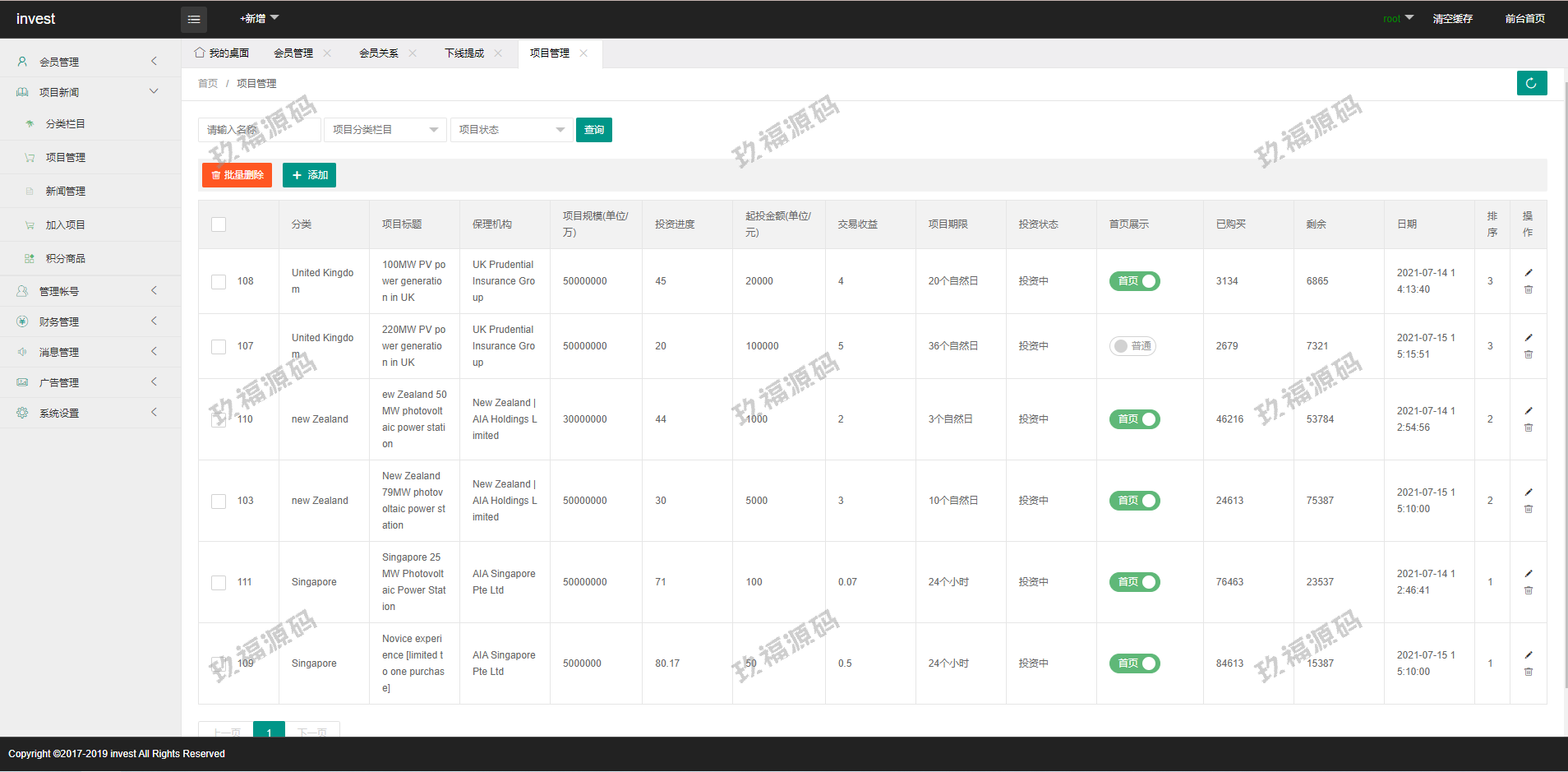Click trash delete icon for row 109
This screenshot has width=1568, height=772.
(1528, 673)
